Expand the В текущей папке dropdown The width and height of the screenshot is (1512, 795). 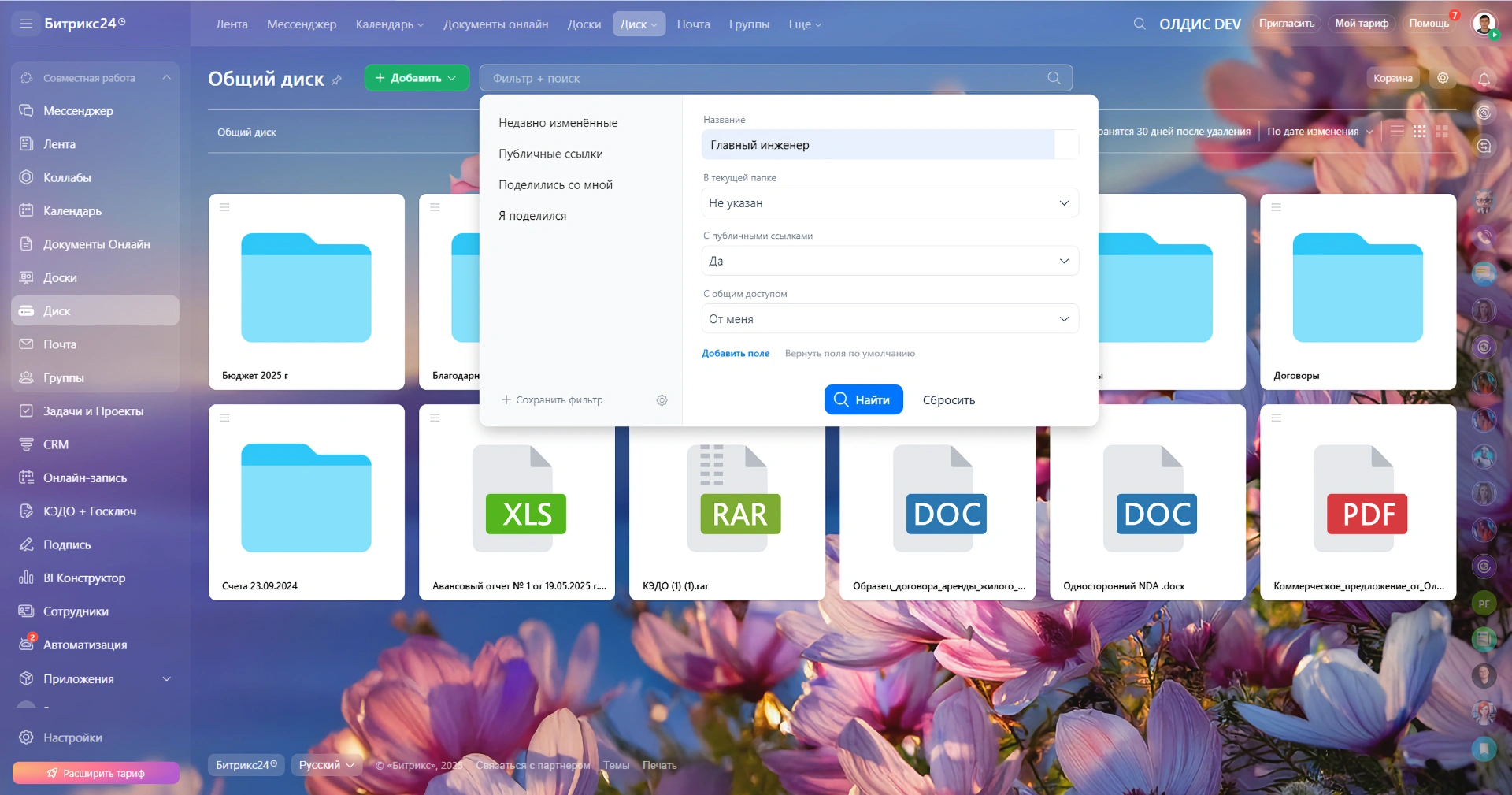tap(889, 203)
